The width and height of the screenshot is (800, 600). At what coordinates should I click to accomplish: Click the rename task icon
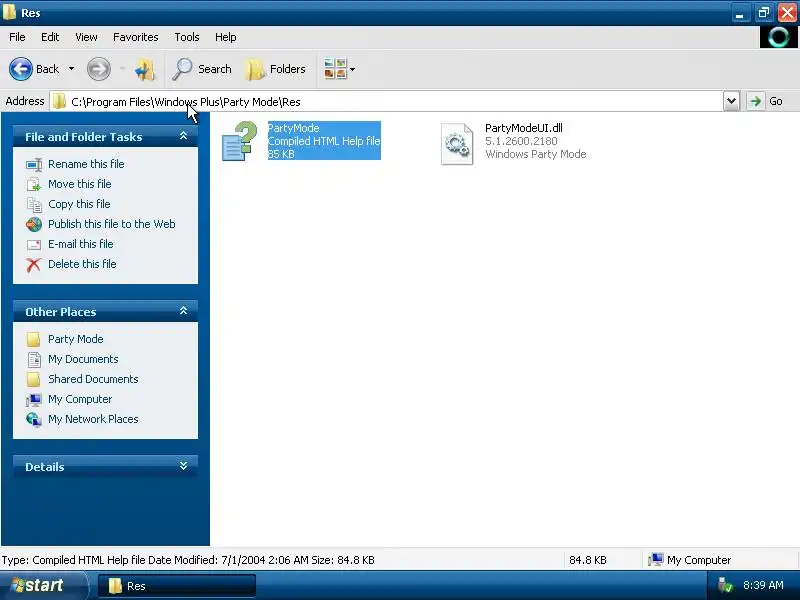34,164
